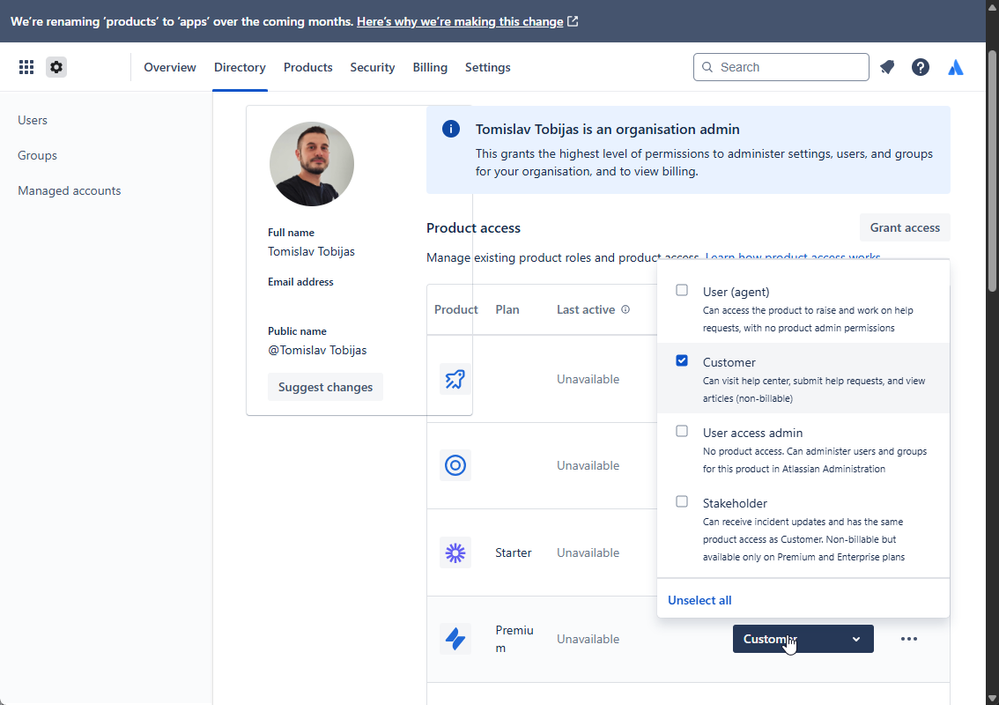Viewport: 999px width, 705px height.
Task: Click the lightning bolt product icon in Premium row
Action: click(455, 639)
